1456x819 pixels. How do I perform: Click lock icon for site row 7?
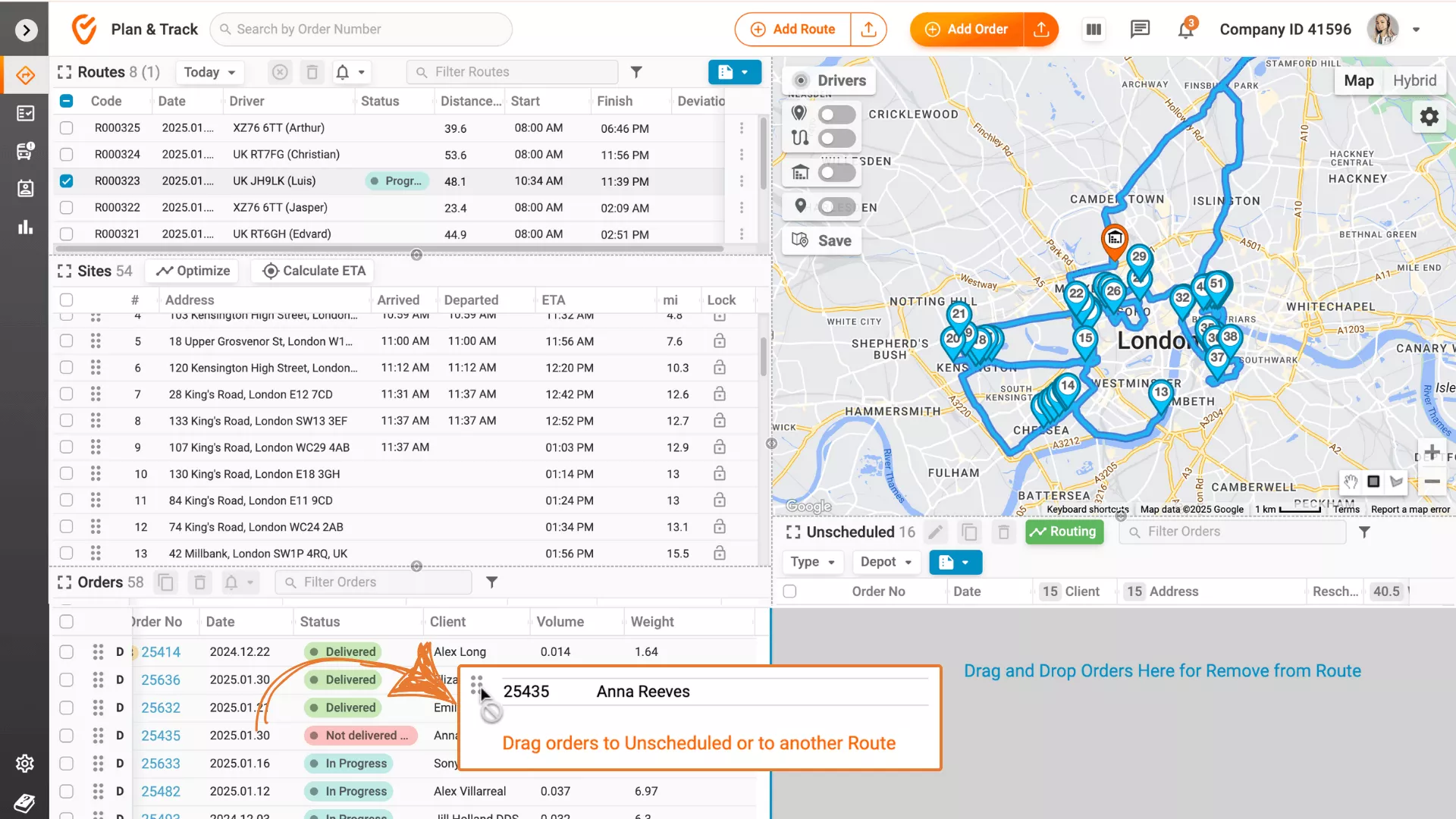719,394
